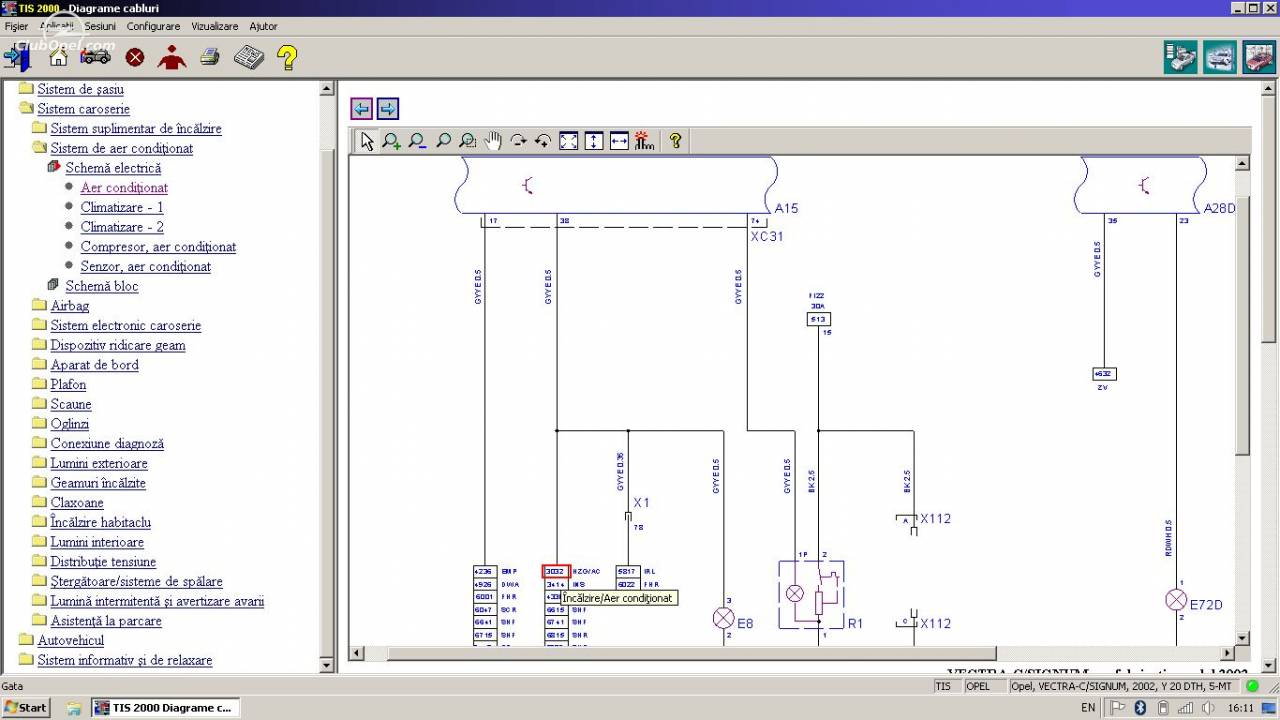1280x720 pixels.
Task: Click the plain magnifier zoom tool
Action: click(x=443, y=141)
